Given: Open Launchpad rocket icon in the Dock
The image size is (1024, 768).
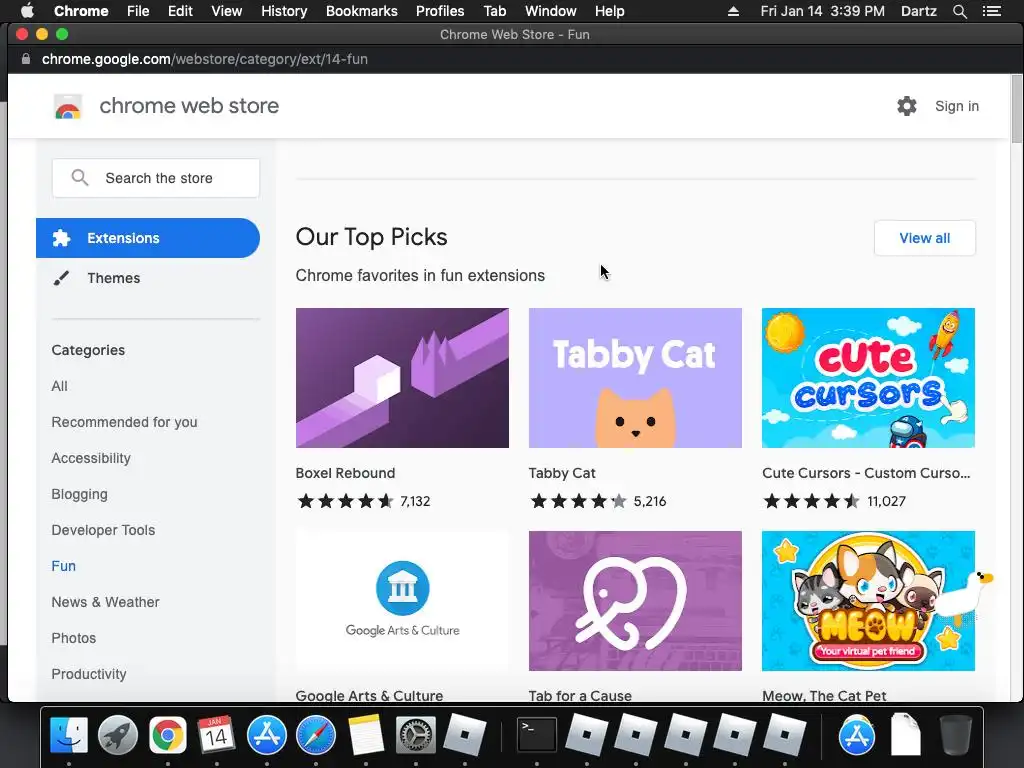Looking at the screenshot, I should point(118,735).
